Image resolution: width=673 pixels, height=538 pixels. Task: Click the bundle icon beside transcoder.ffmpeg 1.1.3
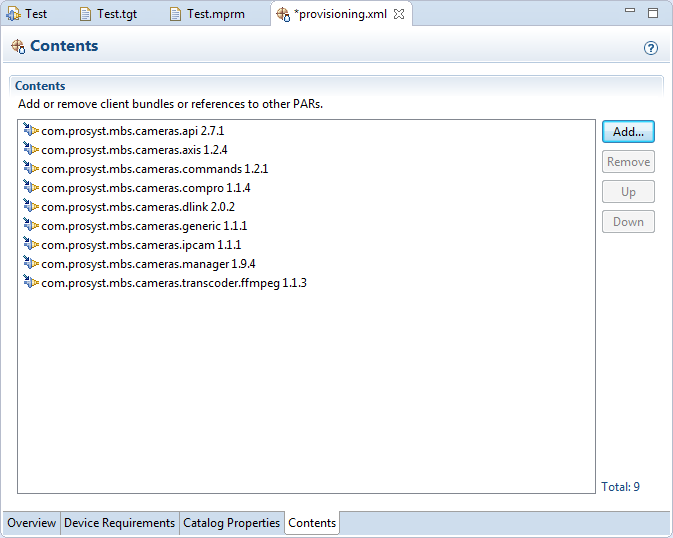coord(30,283)
